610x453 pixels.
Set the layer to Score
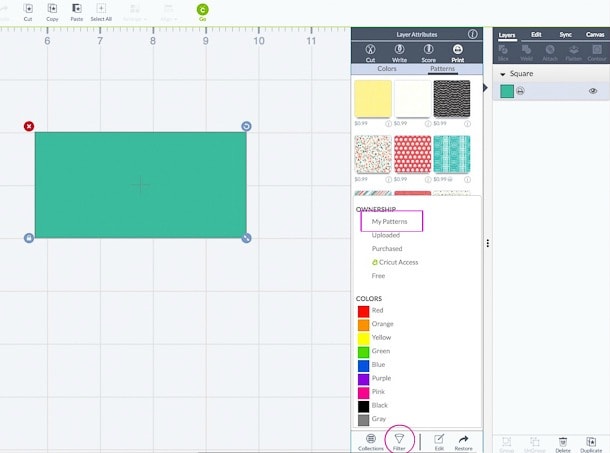pos(428,53)
